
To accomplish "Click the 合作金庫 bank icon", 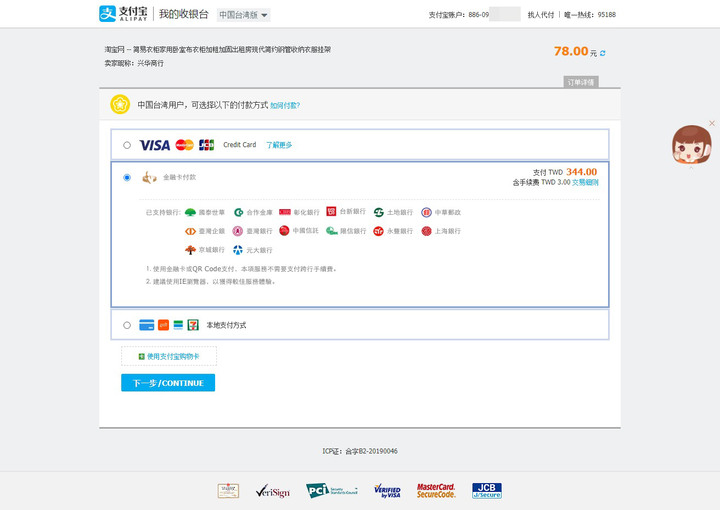I will [x=238, y=213].
